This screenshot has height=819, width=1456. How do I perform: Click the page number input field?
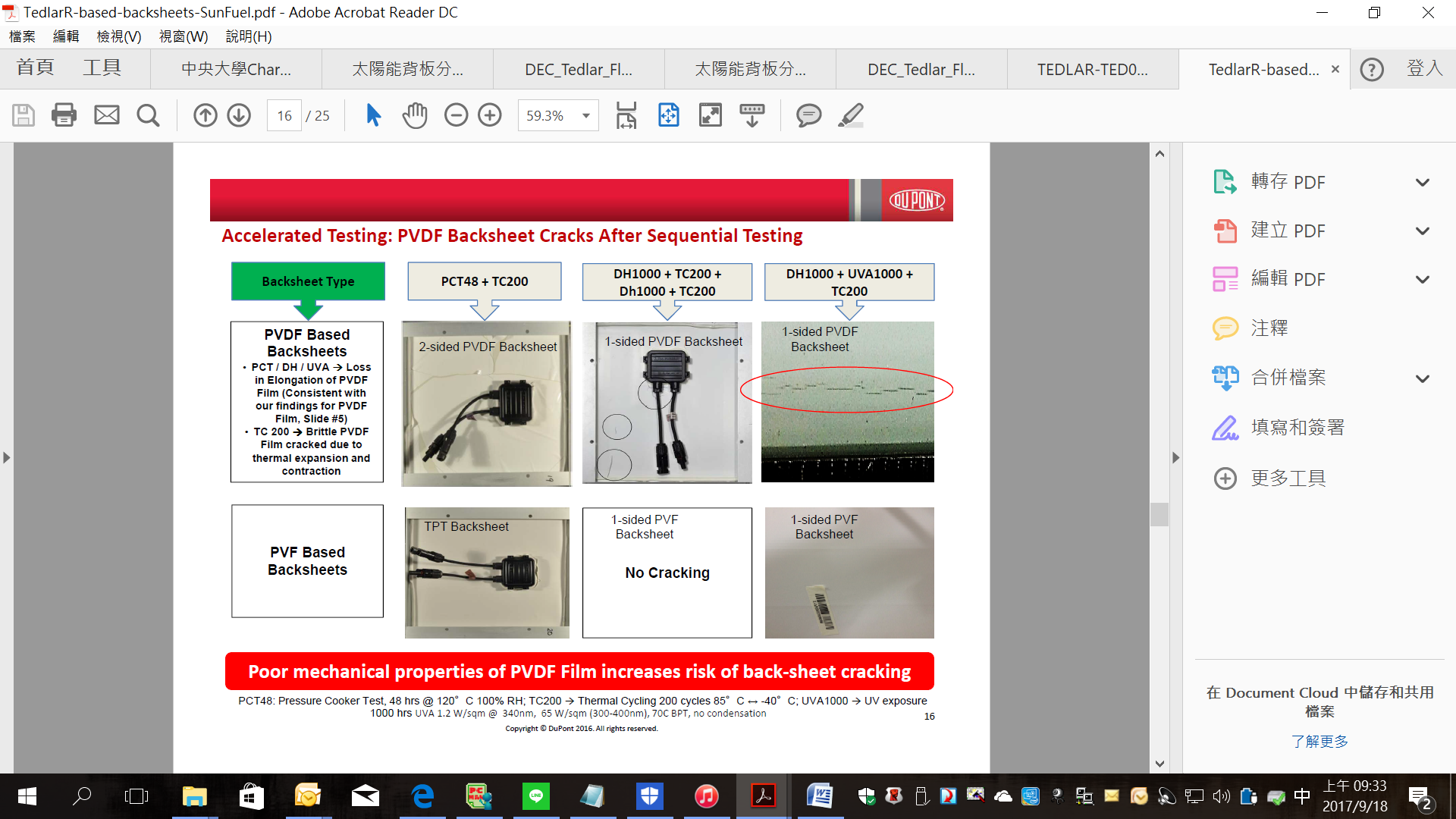tap(284, 116)
